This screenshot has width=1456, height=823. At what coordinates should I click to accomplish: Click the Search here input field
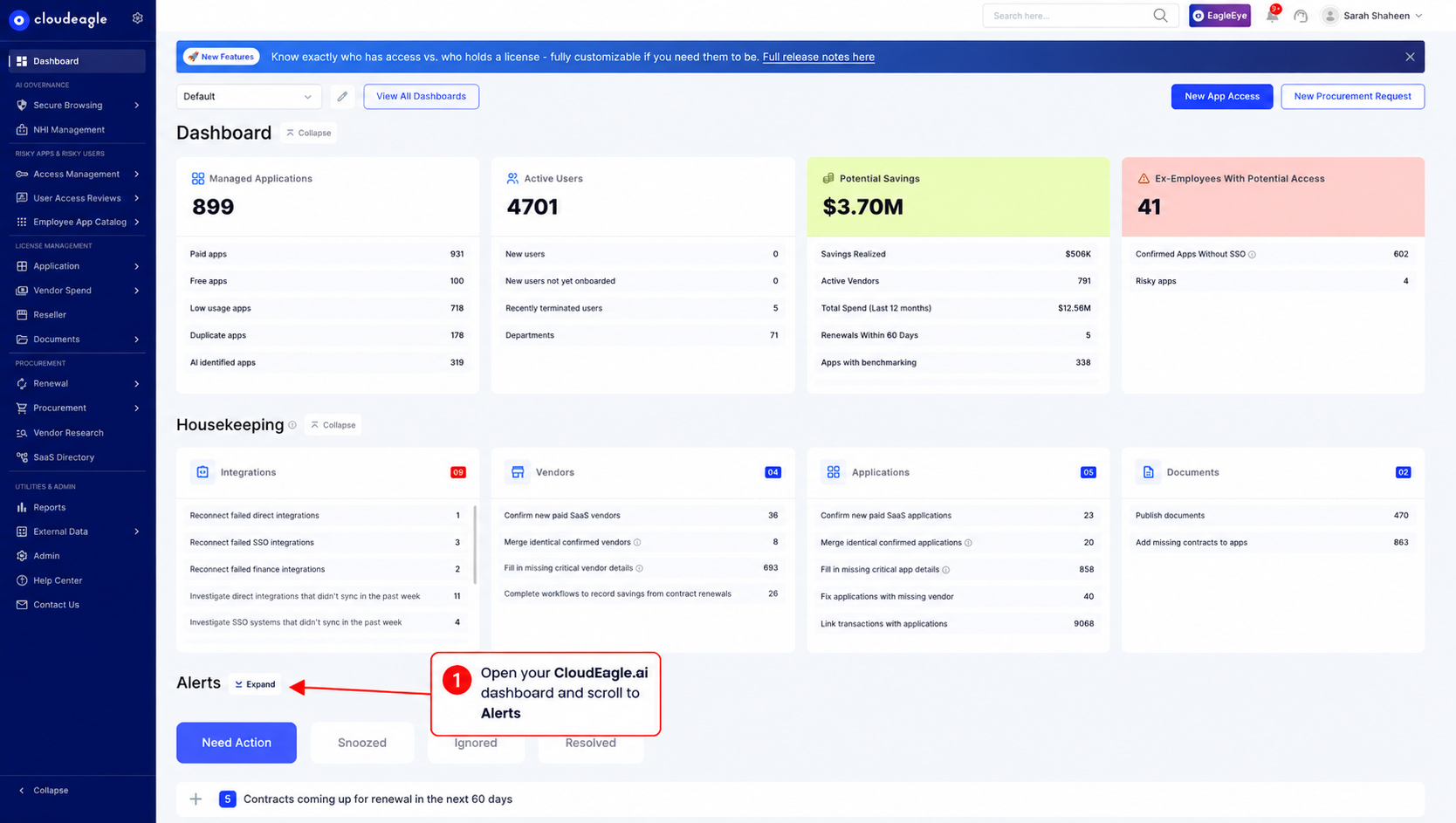pyautogui.click(x=1069, y=16)
